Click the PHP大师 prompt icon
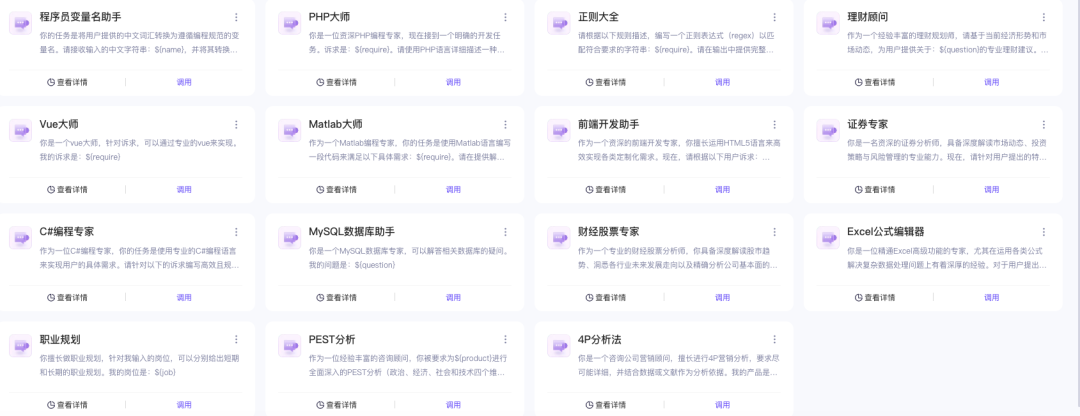 tap(290, 23)
